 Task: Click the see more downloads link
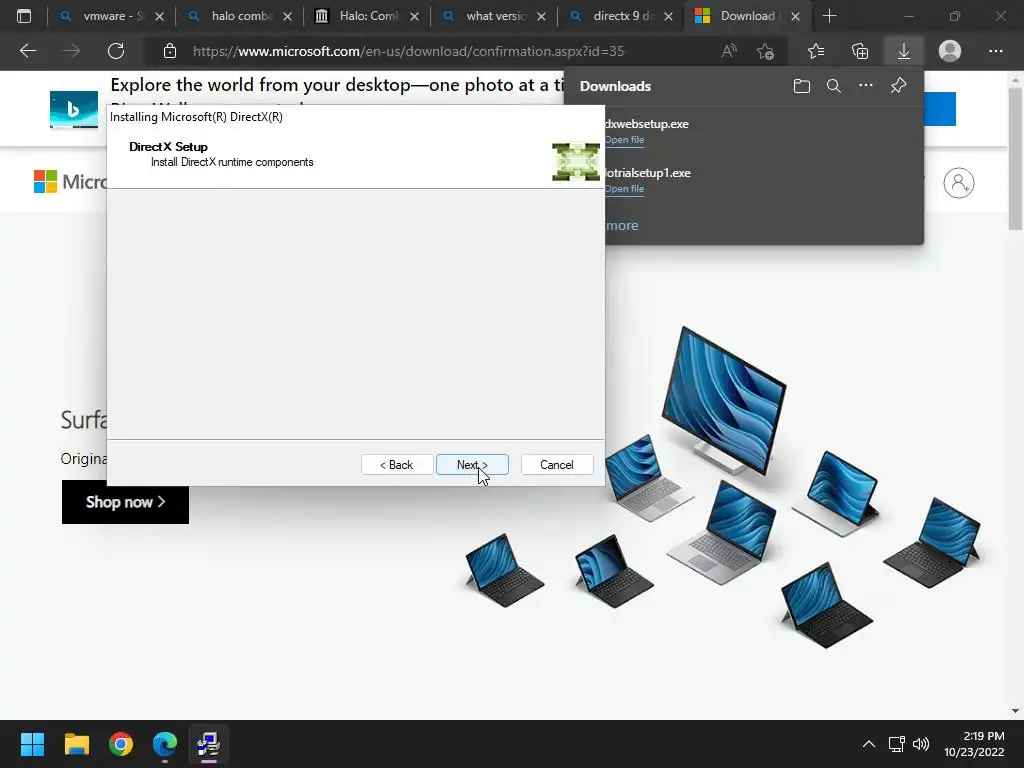pos(621,225)
